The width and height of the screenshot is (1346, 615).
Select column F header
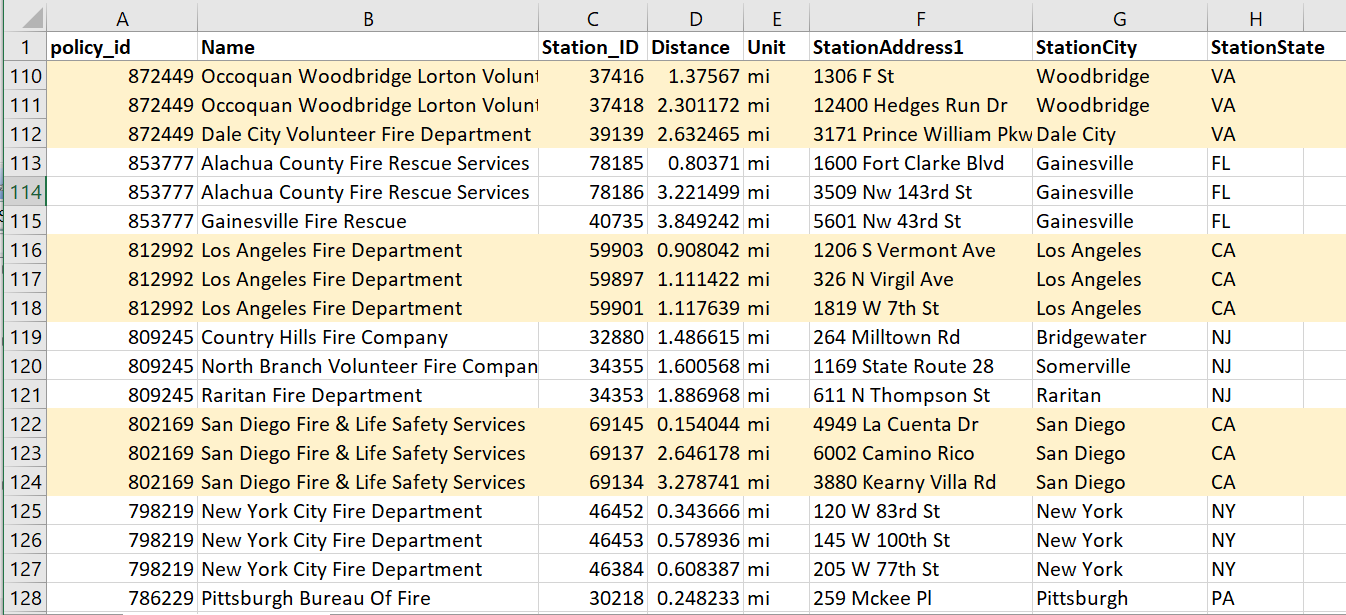tap(921, 18)
